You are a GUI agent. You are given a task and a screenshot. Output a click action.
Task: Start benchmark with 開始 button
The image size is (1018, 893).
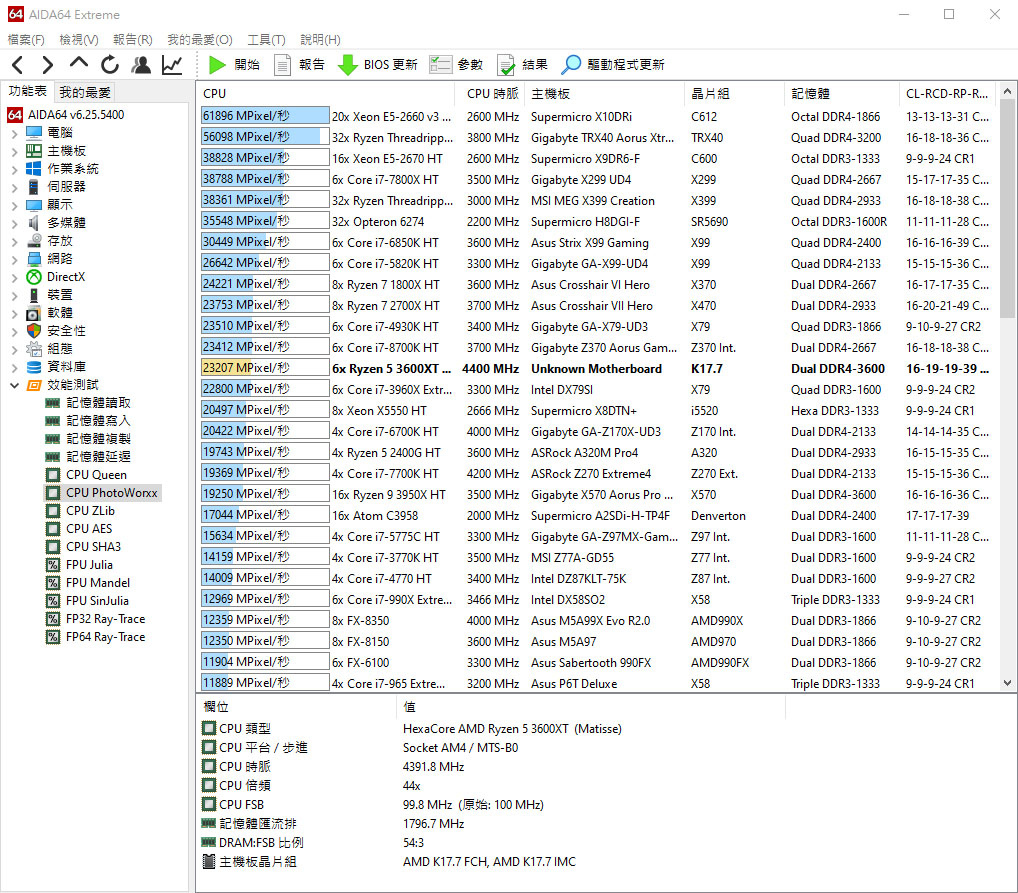click(x=234, y=65)
